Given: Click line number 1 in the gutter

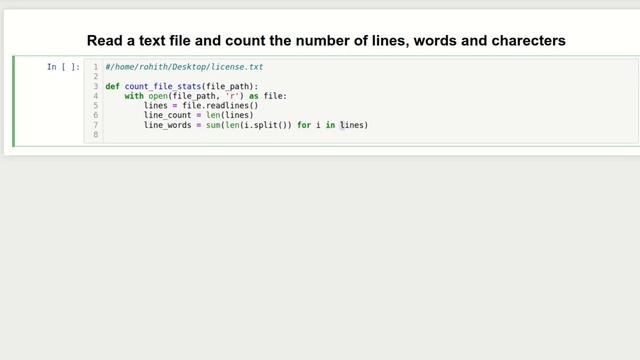Looking at the screenshot, I should (x=96, y=67).
